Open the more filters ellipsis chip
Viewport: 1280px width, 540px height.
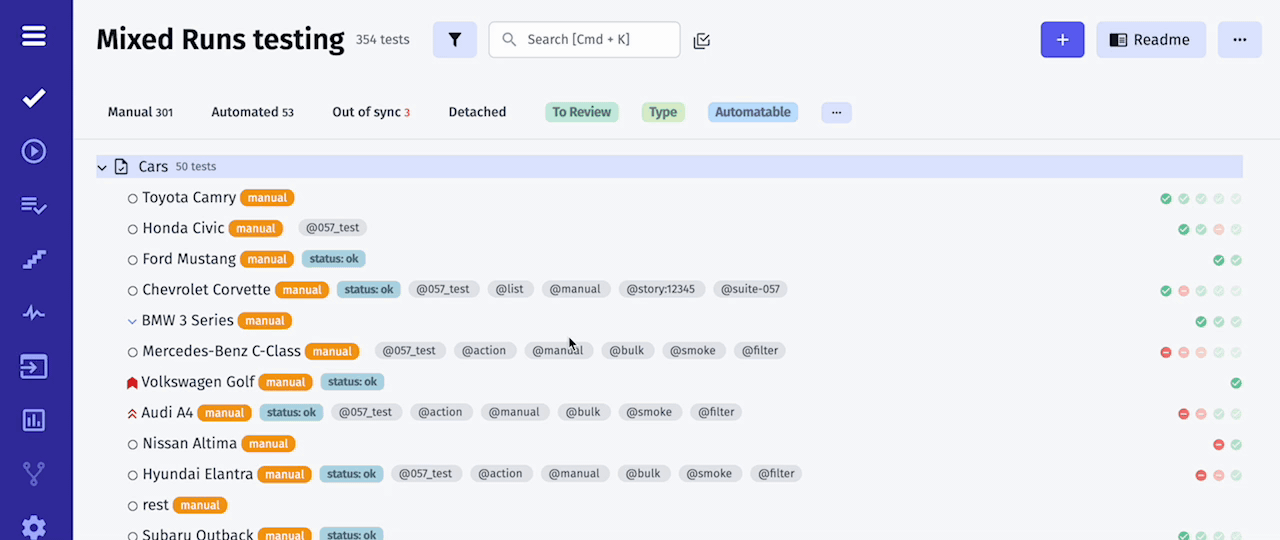tap(836, 112)
